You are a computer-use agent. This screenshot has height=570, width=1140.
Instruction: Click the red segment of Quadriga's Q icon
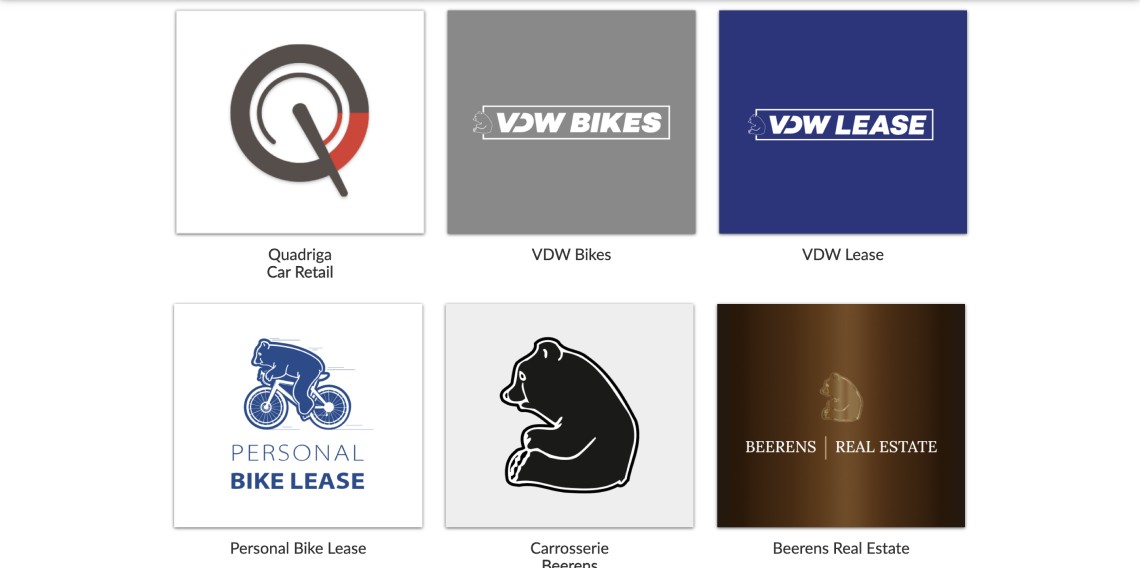pos(350,140)
